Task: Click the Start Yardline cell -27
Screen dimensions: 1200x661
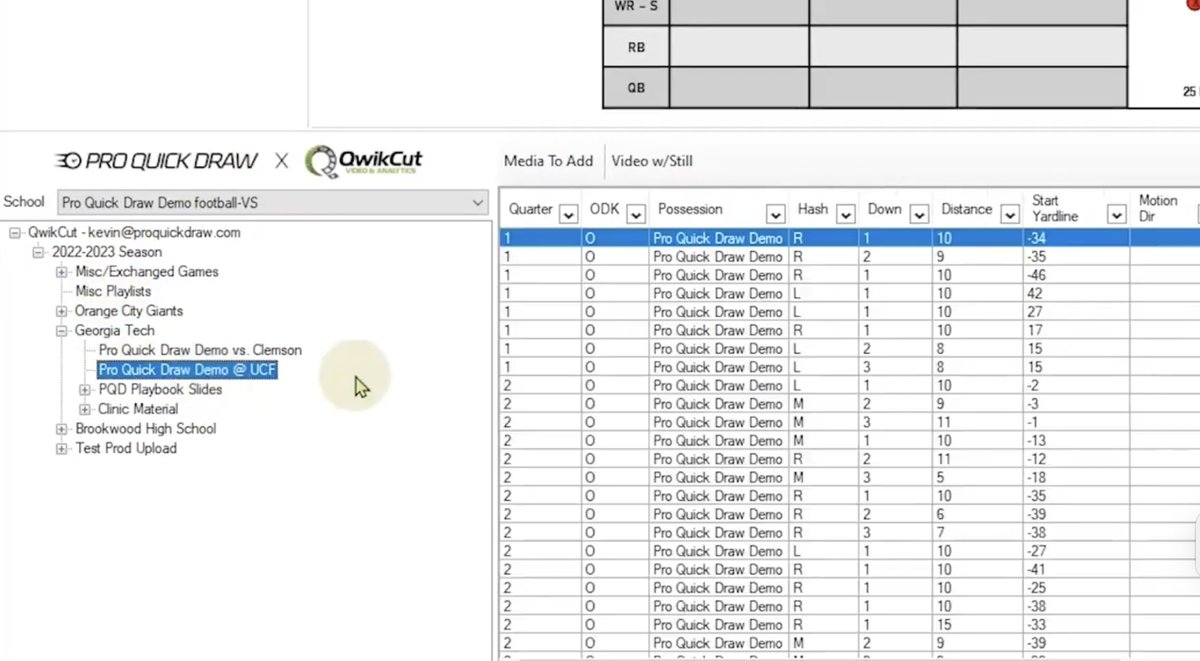Action: coord(1076,551)
